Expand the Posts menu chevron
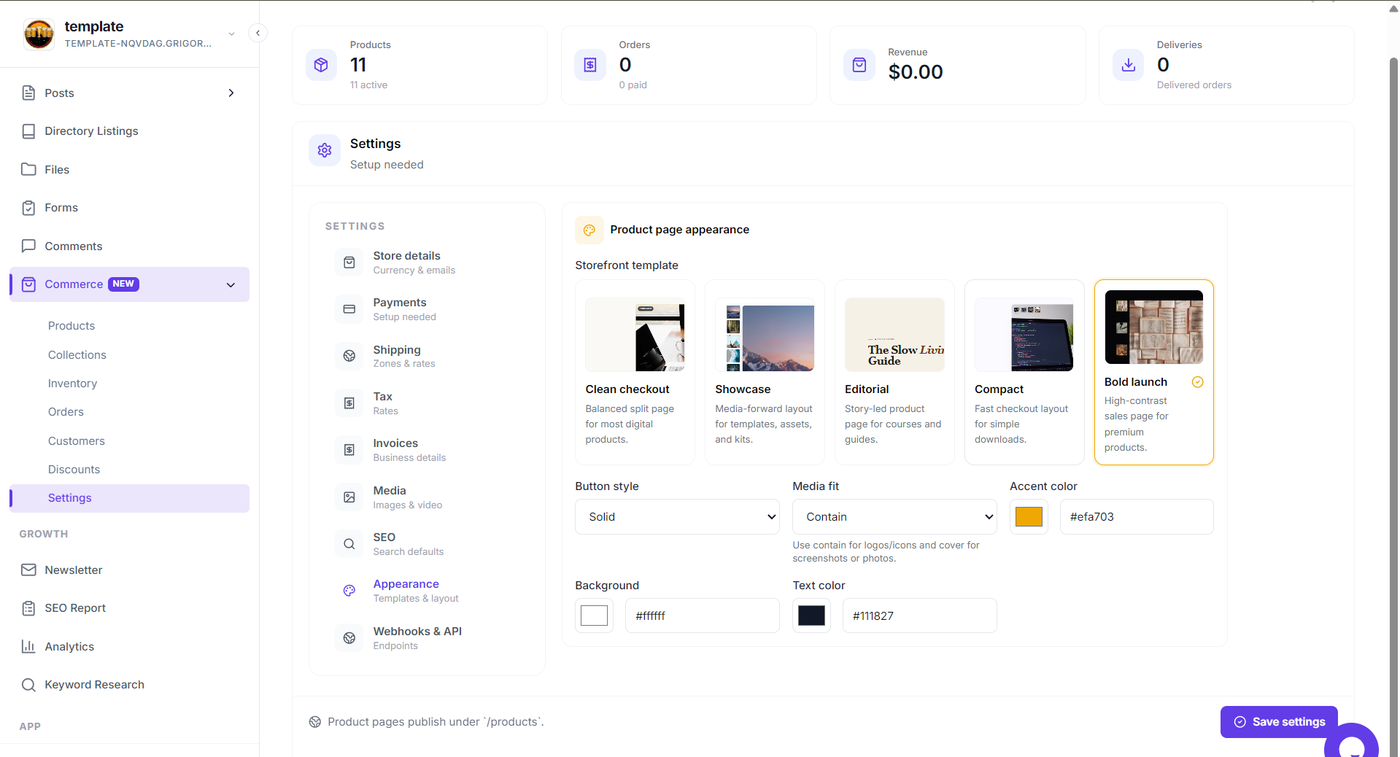Screen dimensions: 1400x757 pyautogui.click(x=231, y=93)
